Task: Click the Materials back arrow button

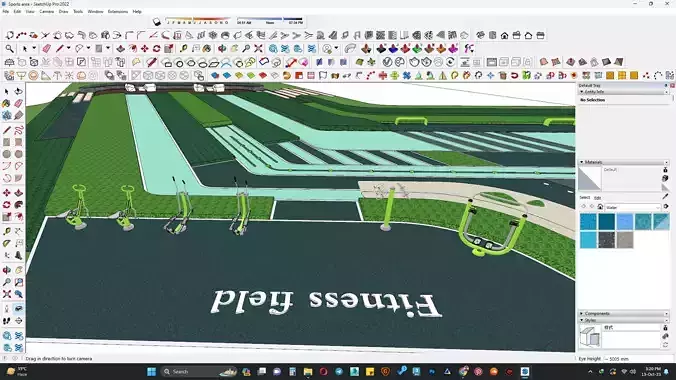Action: pos(584,207)
